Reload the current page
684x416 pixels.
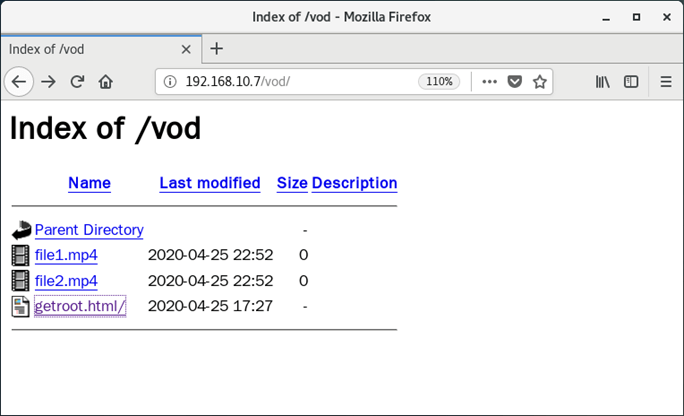(77, 82)
